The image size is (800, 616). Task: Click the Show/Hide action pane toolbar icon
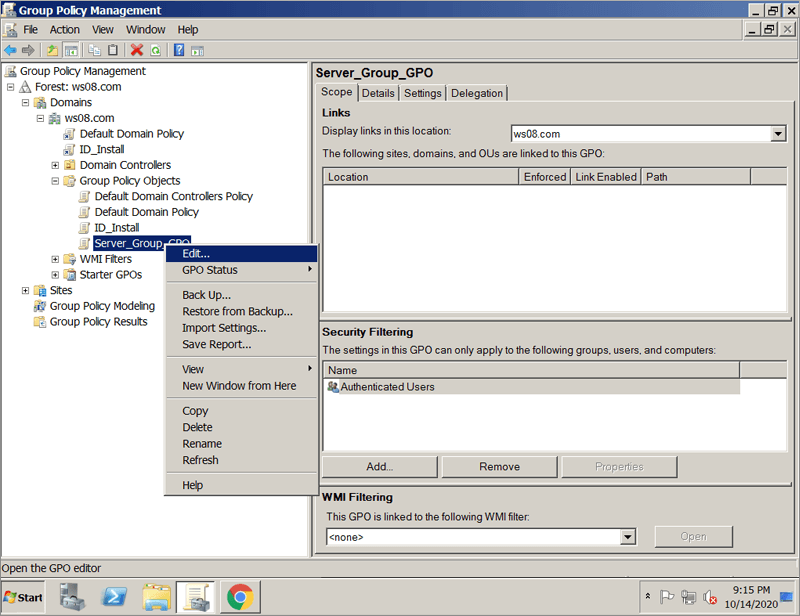click(197, 50)
